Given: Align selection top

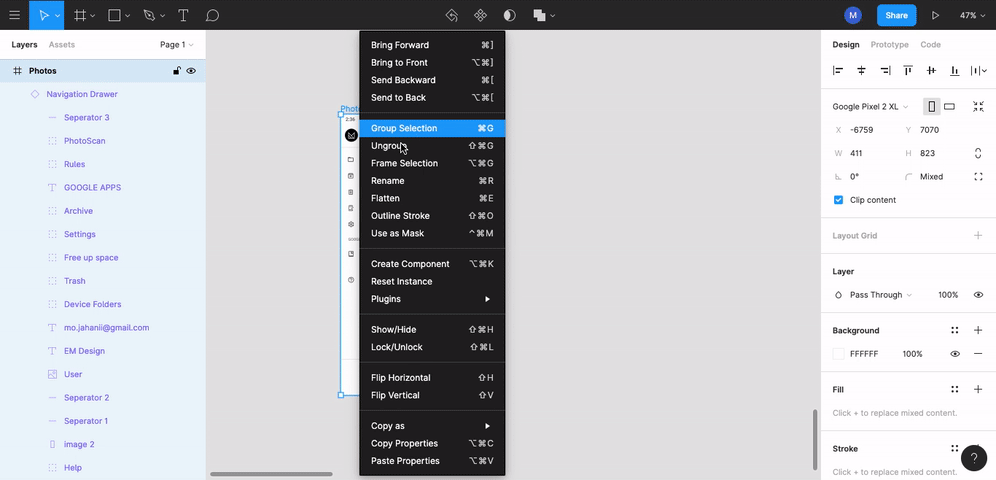Looking at the screenshot, I should pos(908,70).
